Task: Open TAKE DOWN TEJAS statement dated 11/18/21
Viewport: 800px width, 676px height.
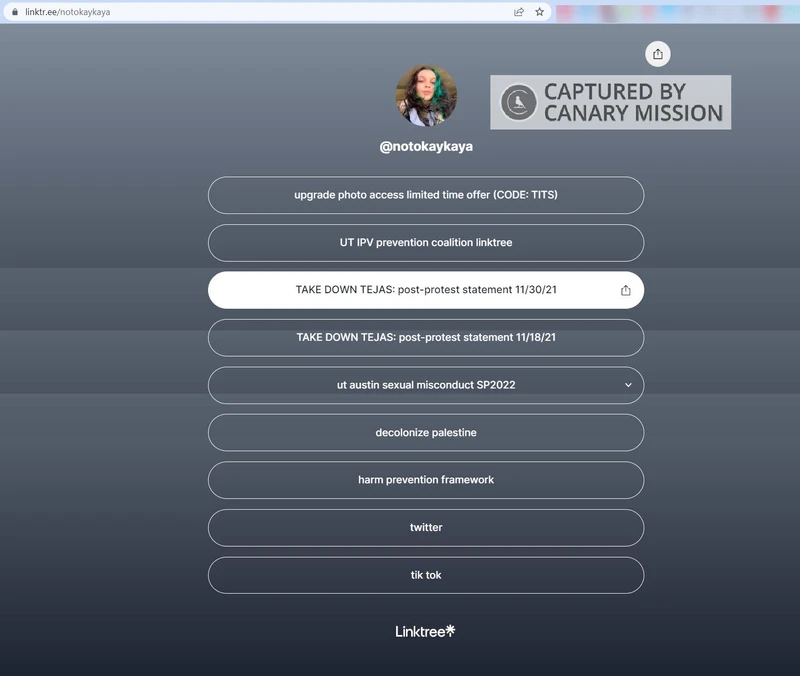Action: 425,338
